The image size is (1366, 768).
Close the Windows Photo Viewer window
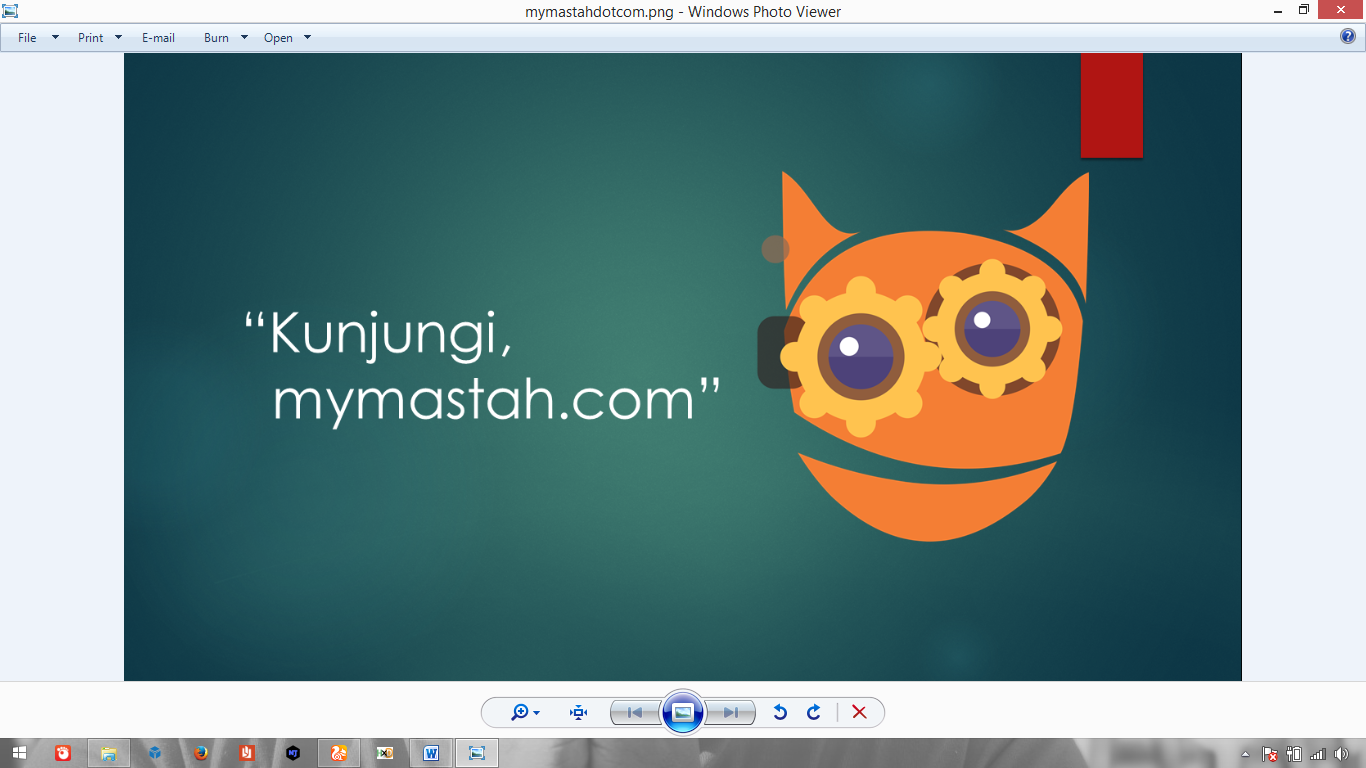coord(1341,10)
